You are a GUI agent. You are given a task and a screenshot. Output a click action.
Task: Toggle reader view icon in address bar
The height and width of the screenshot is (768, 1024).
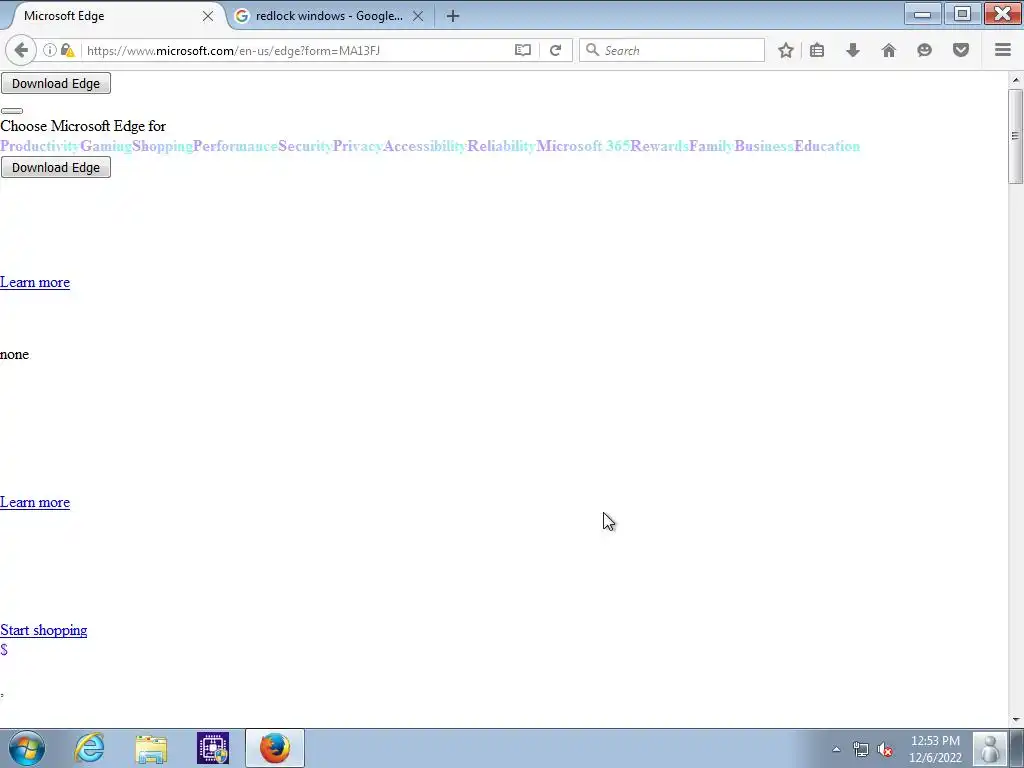[522, 50]
